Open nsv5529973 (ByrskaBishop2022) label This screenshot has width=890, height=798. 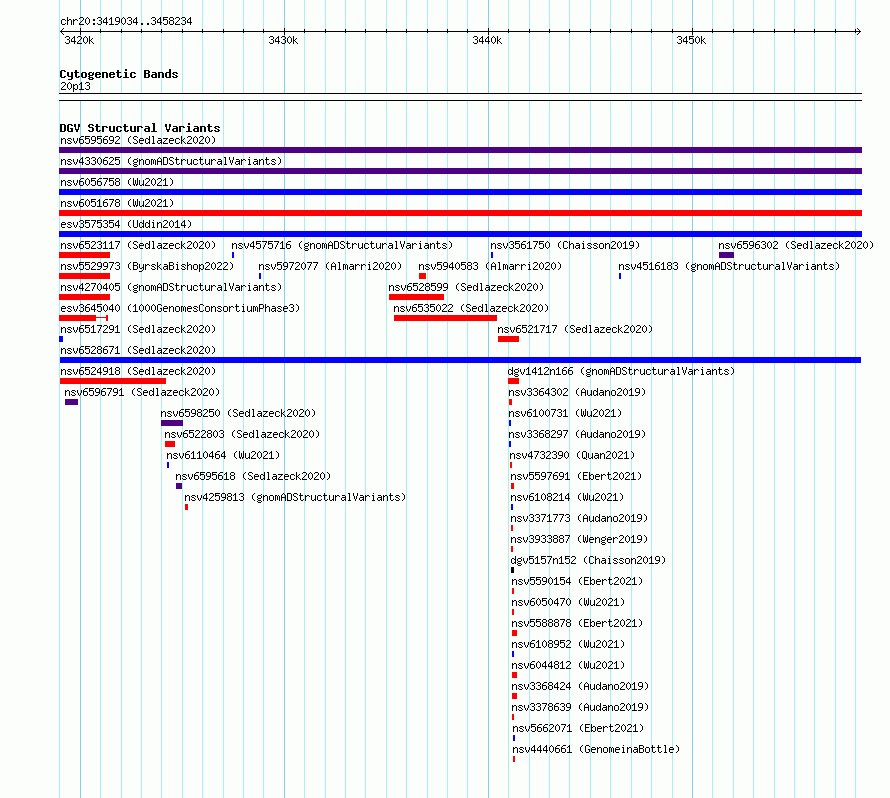click(147, 266)
